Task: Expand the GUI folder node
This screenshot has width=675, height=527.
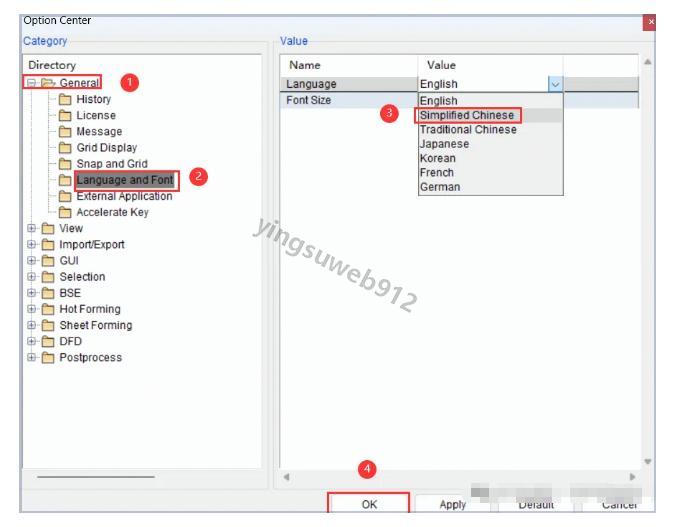Action: [x=31, y=260]
